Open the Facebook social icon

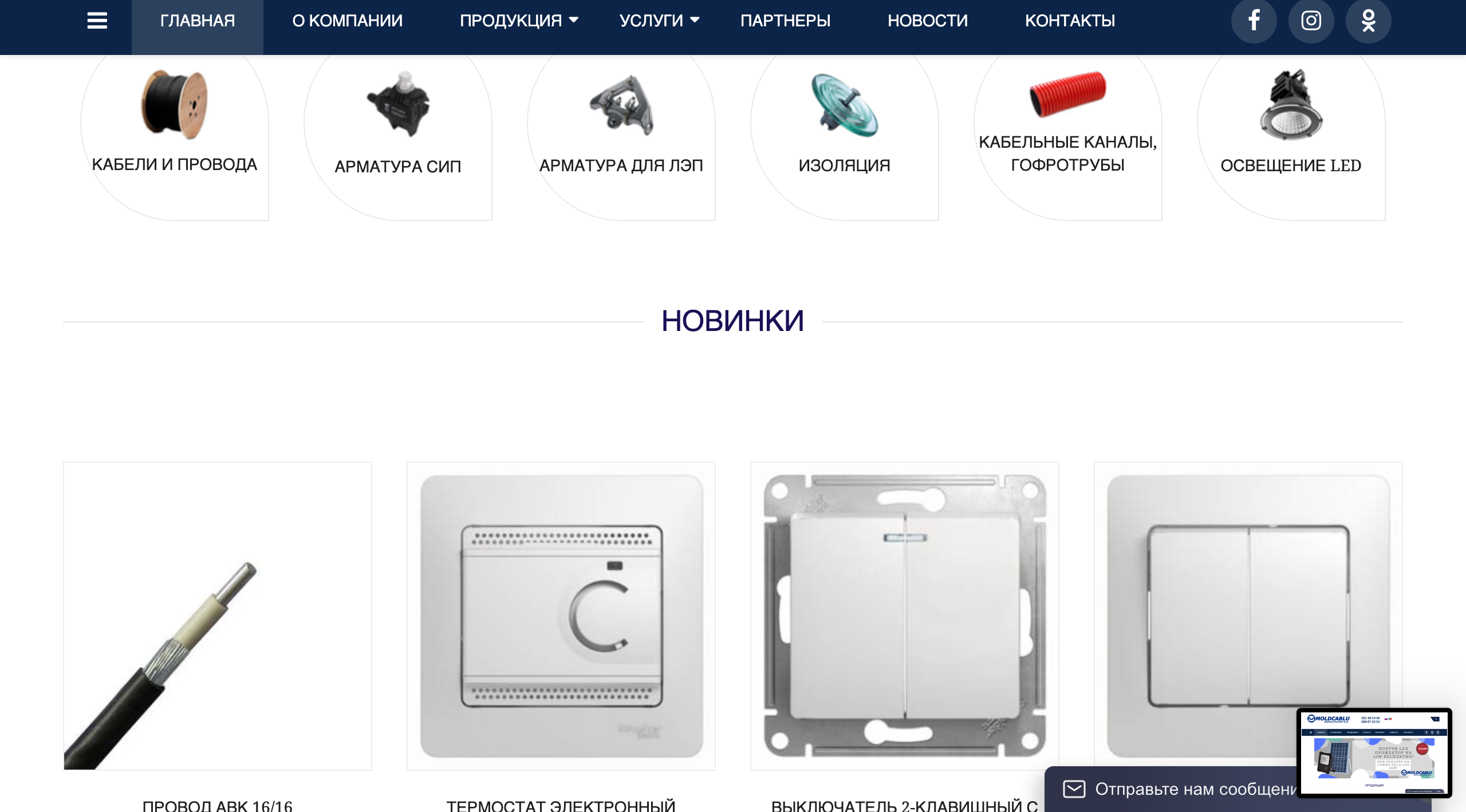pyautogui.click(x=1254, y=21)
